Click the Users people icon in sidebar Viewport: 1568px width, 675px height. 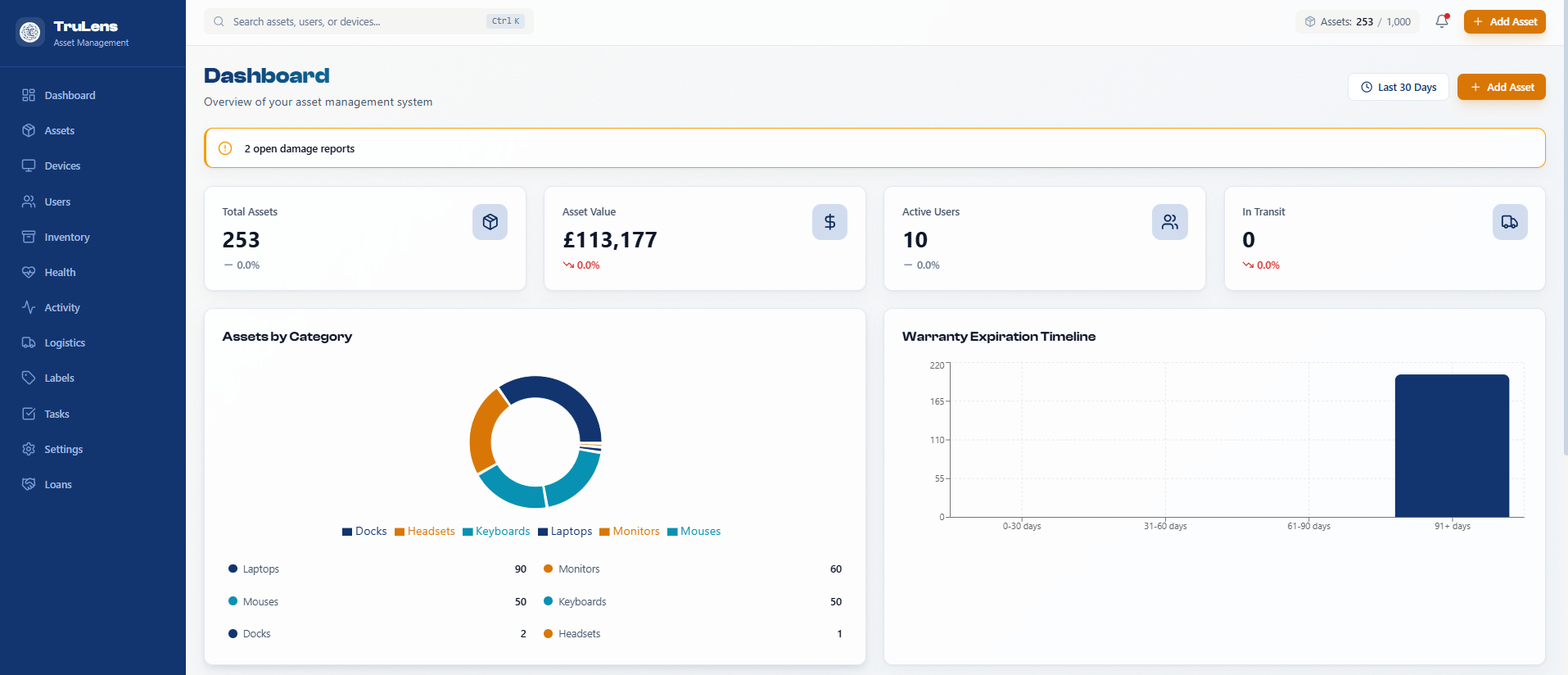coord(29,202)
